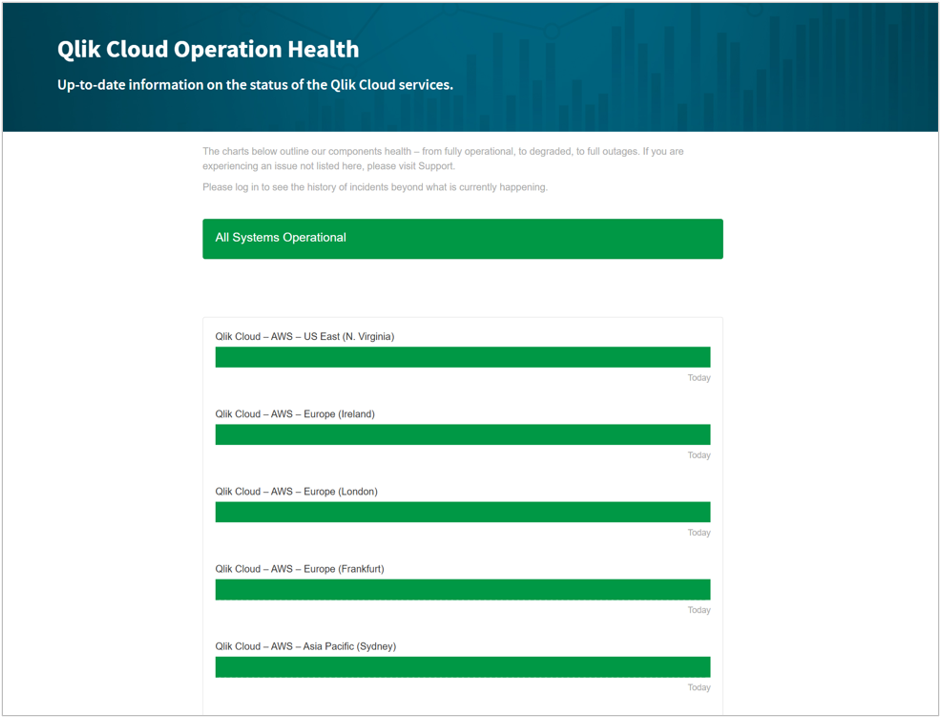Click the All Systems Operational banner
The image size is (941, 721).
pos(462,239)
